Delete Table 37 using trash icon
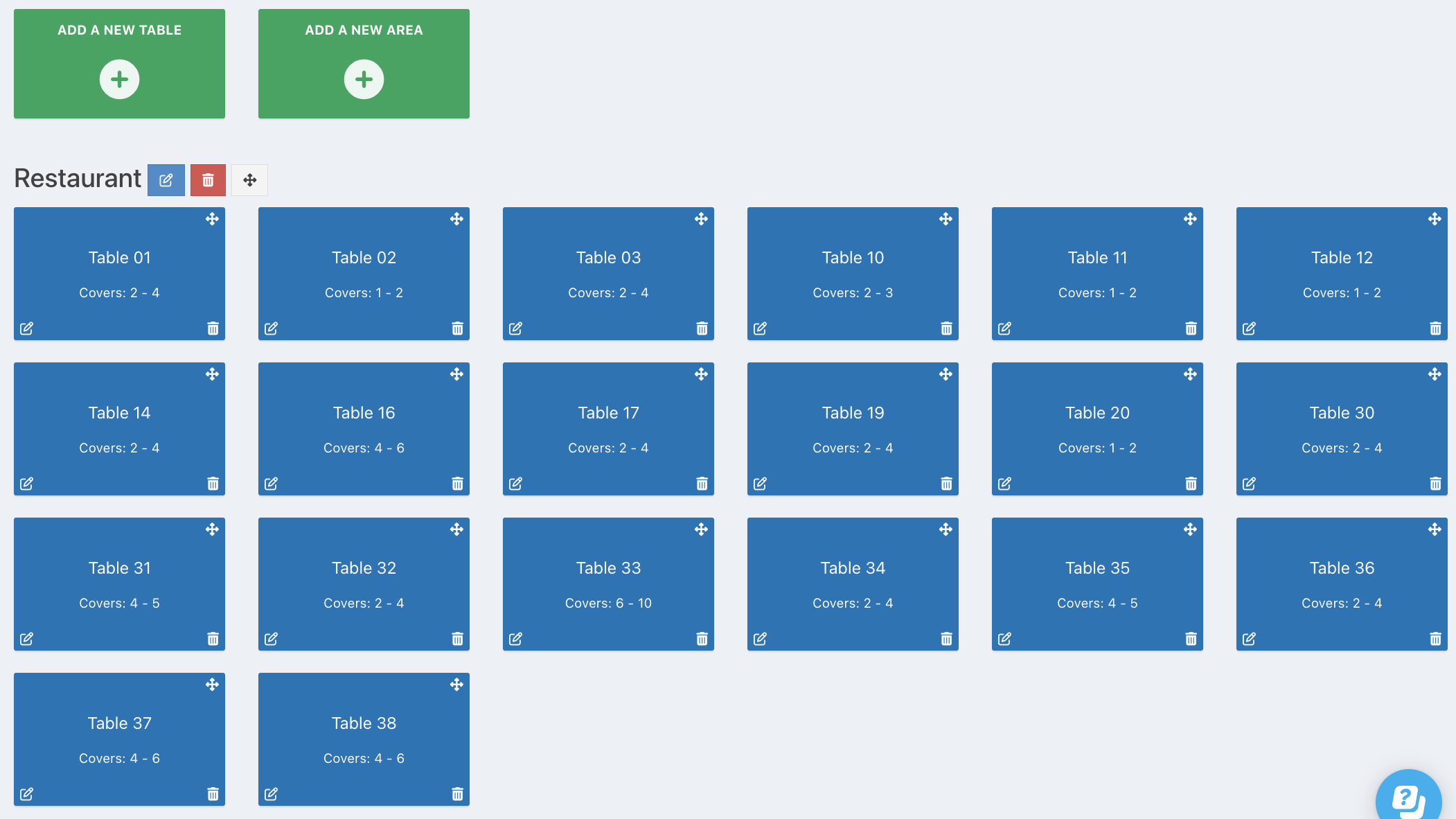 [213, 794]
